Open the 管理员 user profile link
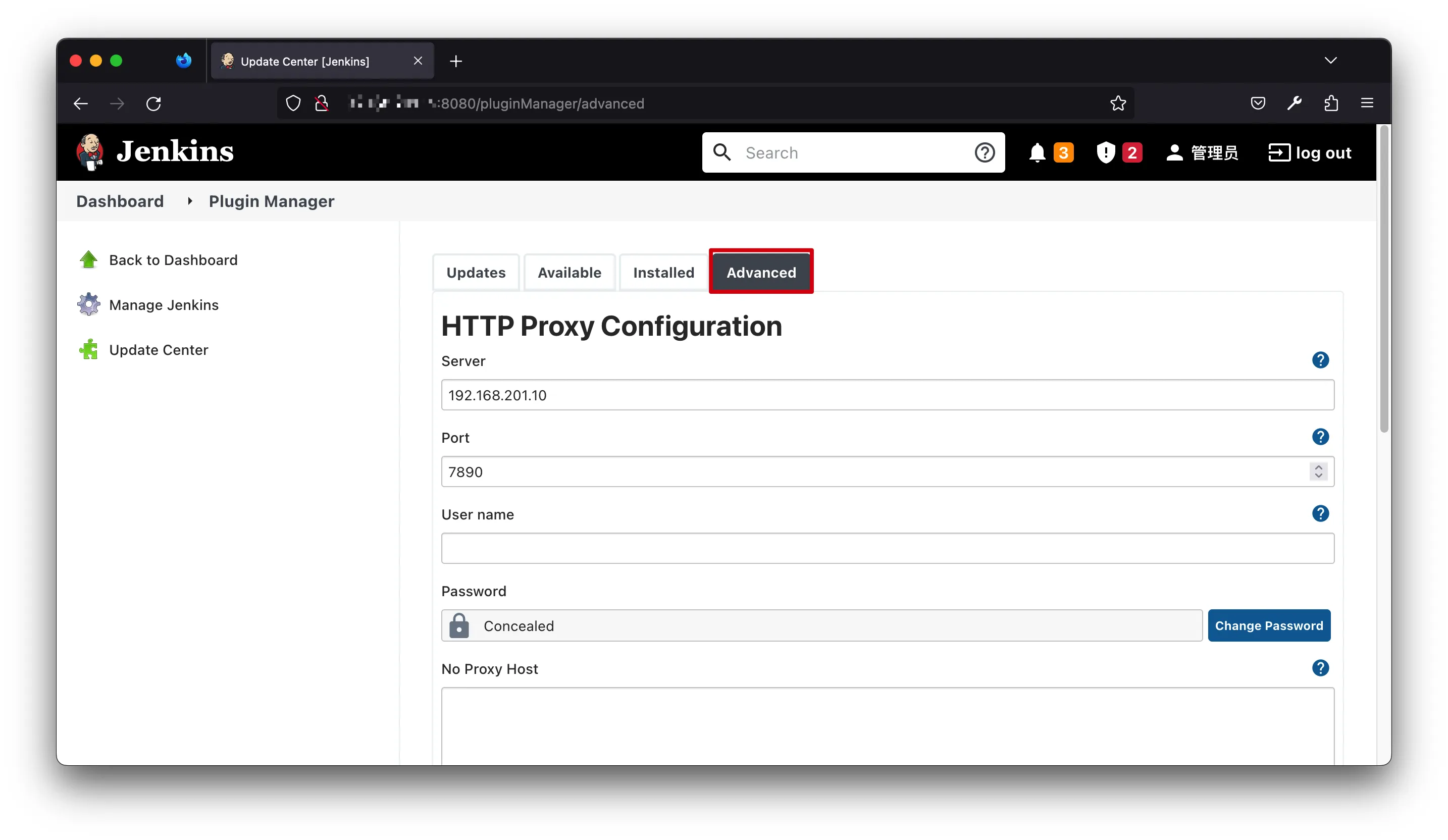Viewport: 1448px width, 840px height. [x=1202, y=153]
